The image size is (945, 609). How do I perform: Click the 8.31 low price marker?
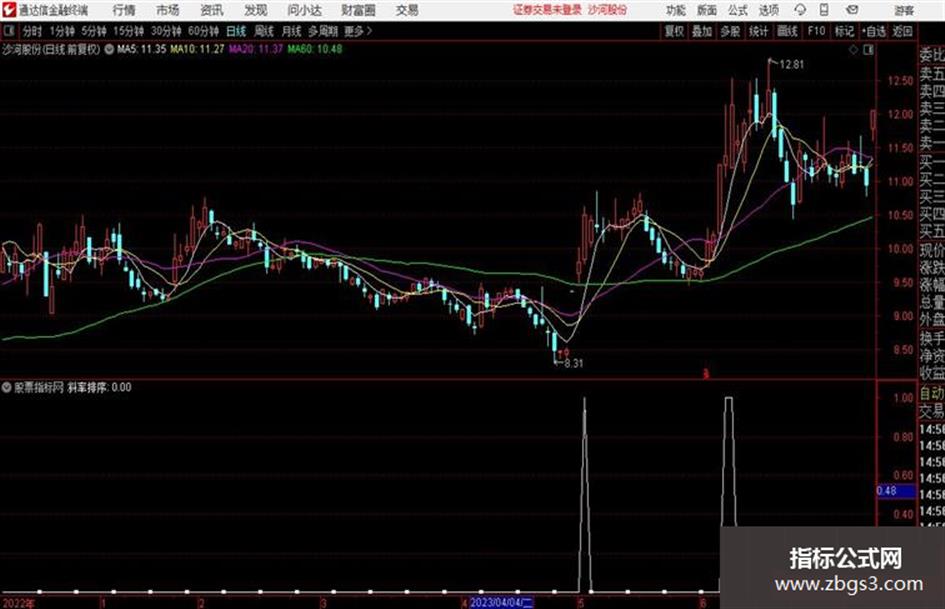(574, 363)
